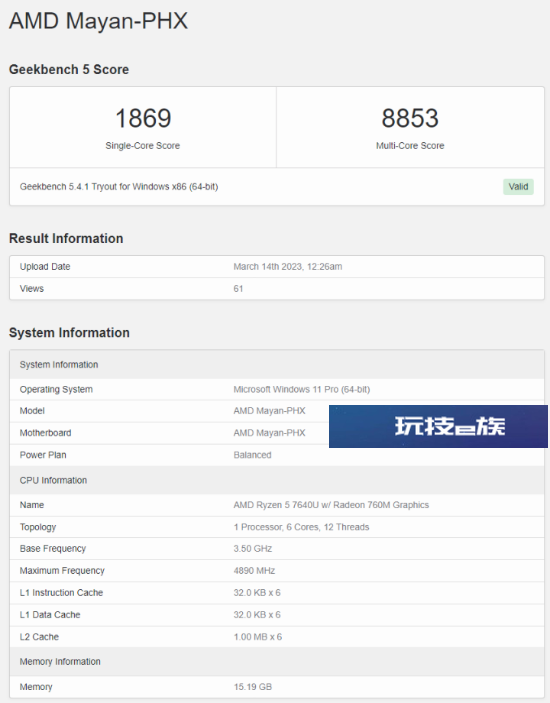Select the single-core score 1869
The width and height of the screenshot is (550, 703).
[143, 118]
